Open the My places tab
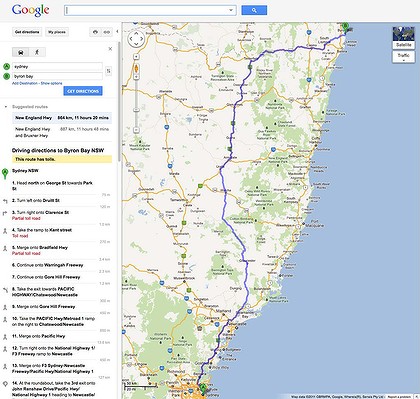 57,32
